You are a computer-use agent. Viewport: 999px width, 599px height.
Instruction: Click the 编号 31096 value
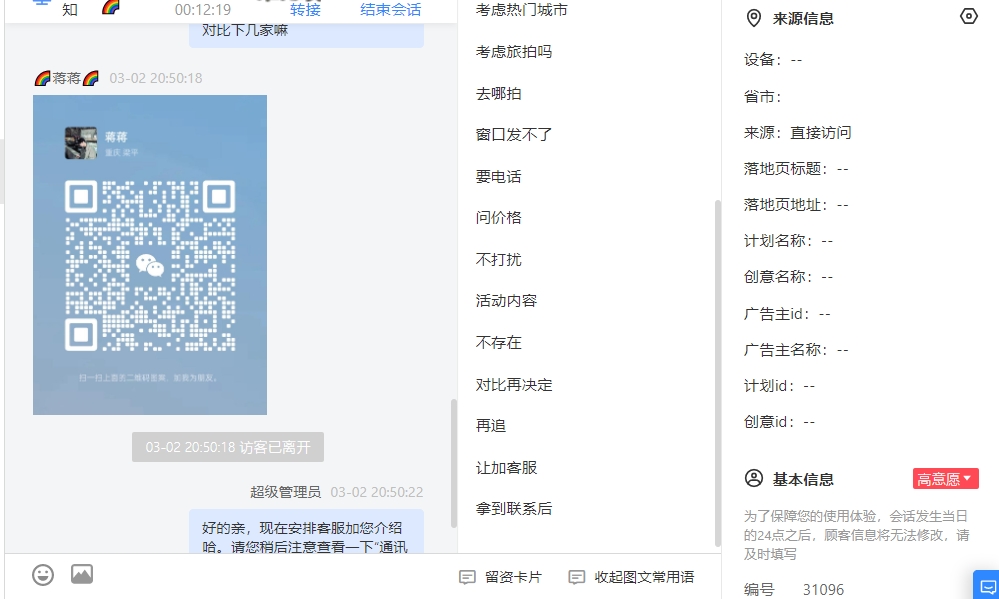tap(823, 590)
